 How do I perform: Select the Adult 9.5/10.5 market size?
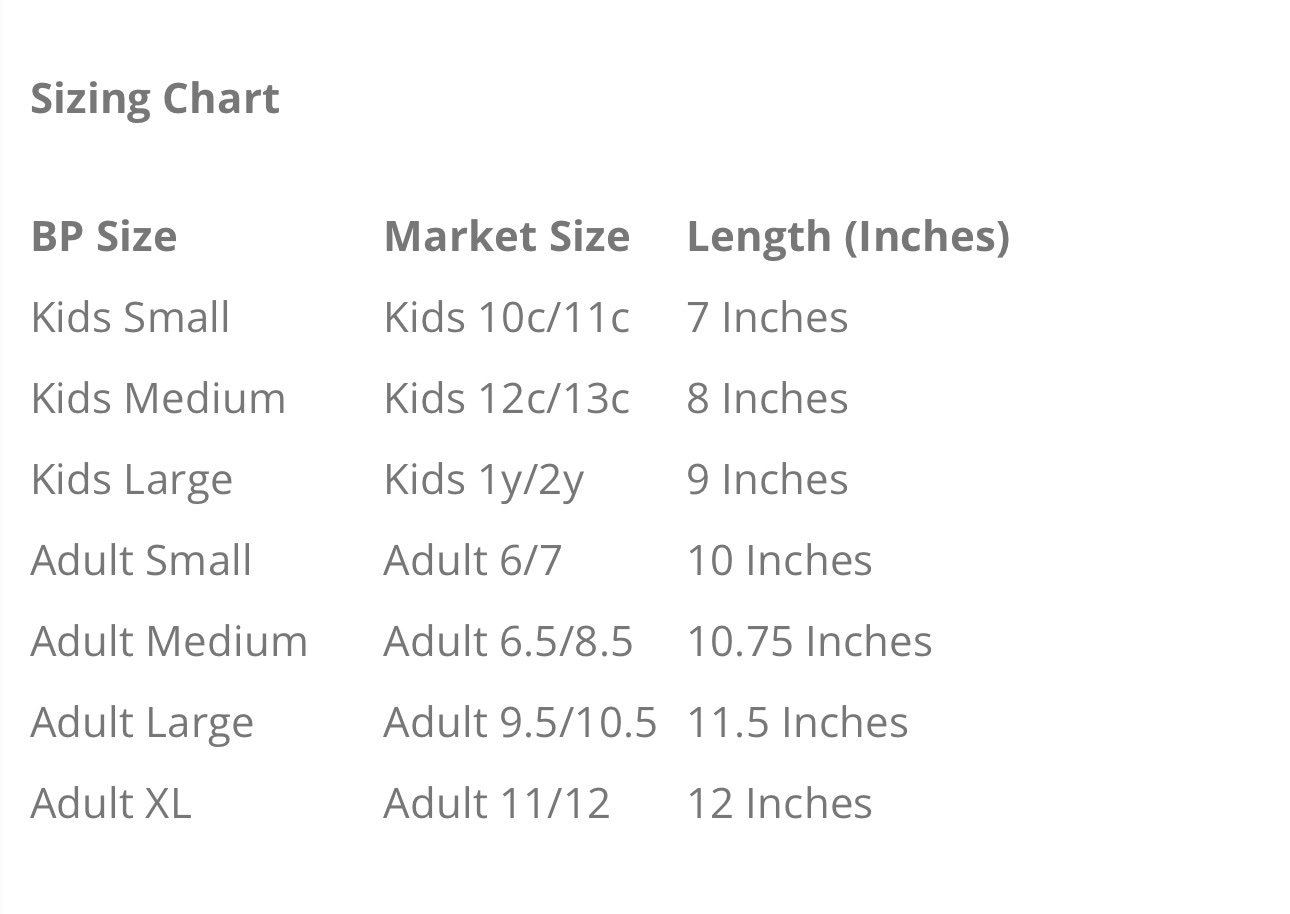[520, 722]
